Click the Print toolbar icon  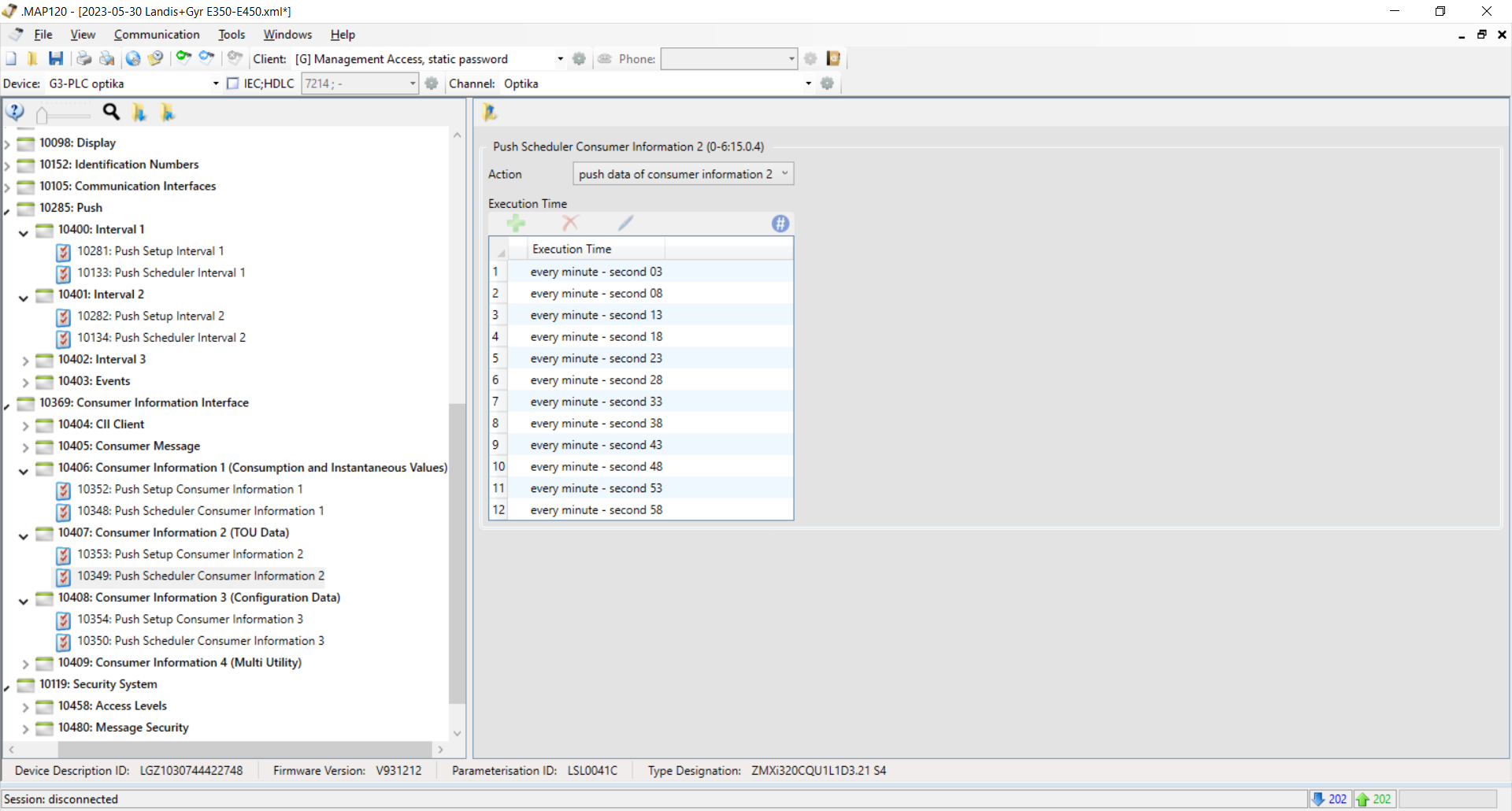(83, 58)
